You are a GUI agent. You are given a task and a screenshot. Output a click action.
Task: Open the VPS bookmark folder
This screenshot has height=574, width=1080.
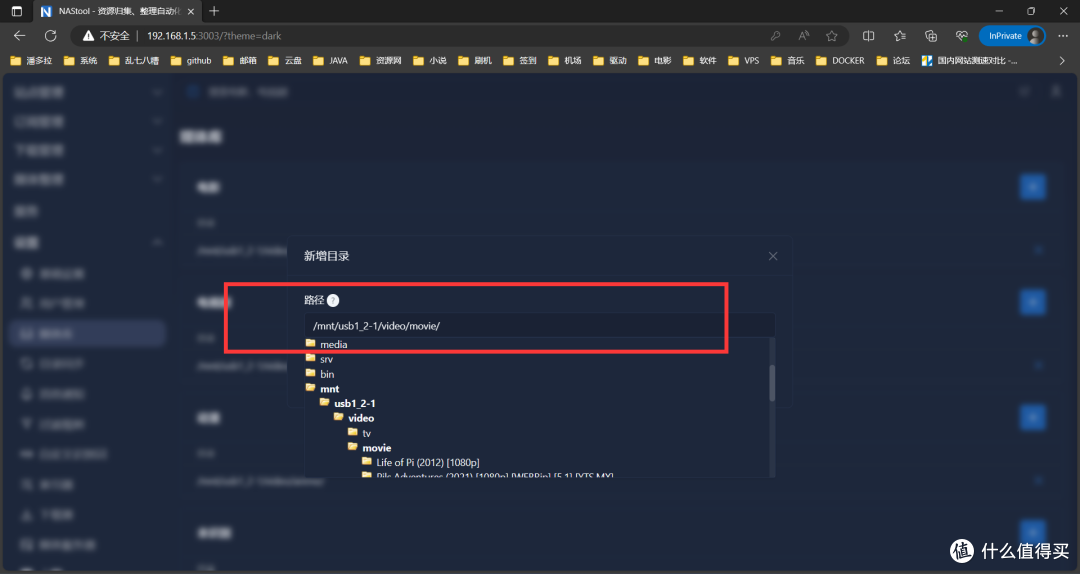point(744,61)
